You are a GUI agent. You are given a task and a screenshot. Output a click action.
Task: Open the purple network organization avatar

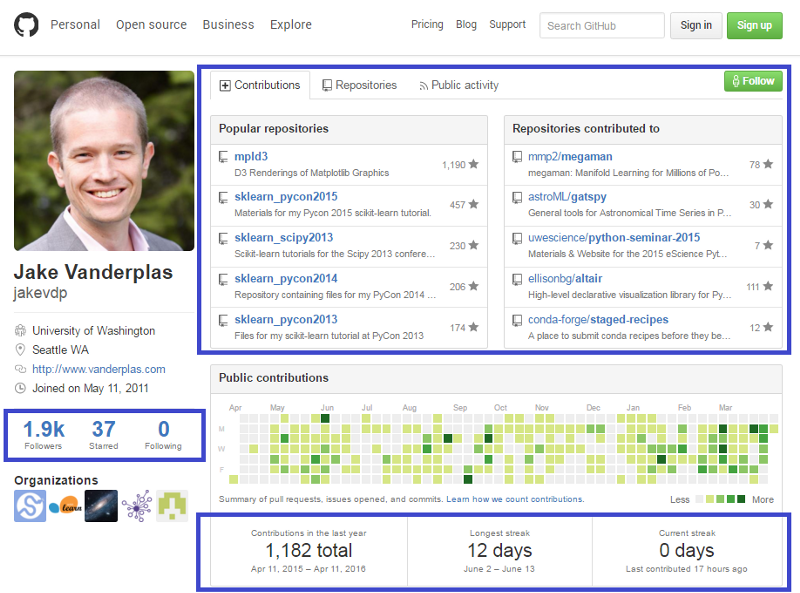pos(137,506)
